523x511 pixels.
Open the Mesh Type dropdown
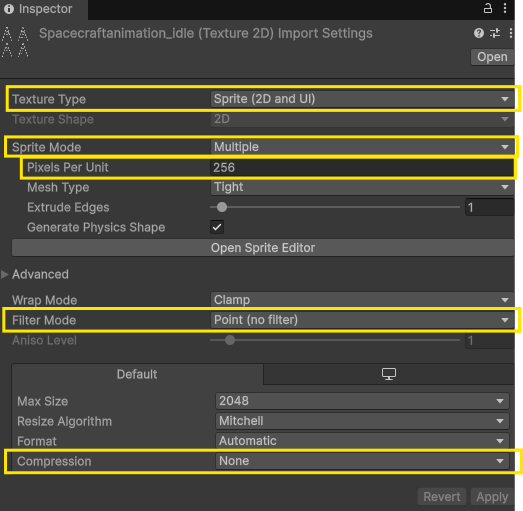tap(362, 187)
